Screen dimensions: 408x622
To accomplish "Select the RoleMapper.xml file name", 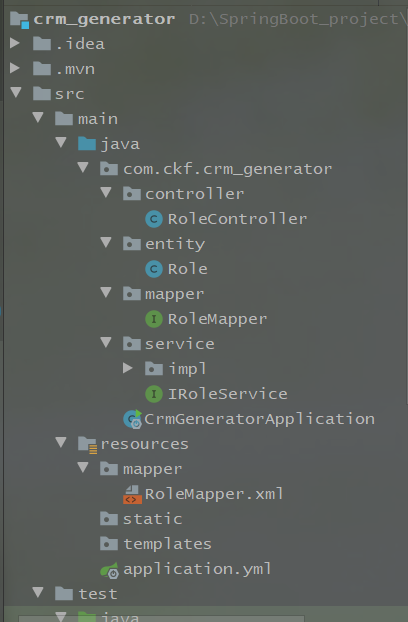I will [x=214, y=494].
